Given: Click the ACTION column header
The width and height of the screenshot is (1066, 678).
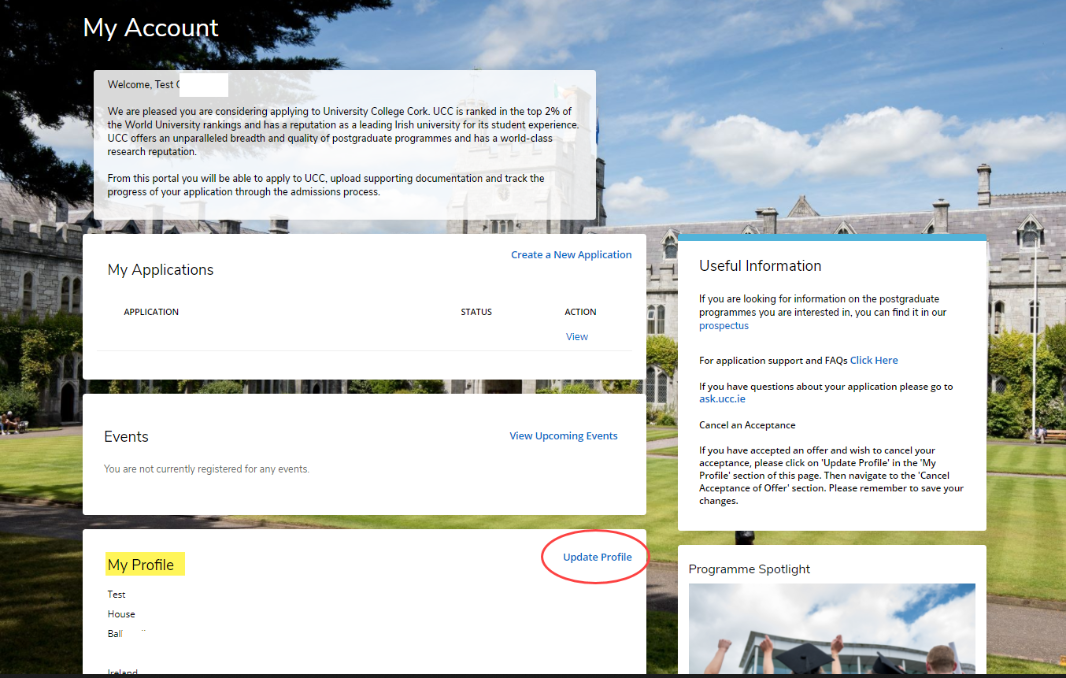Looking at the screenshot, I should pos(580,312).
